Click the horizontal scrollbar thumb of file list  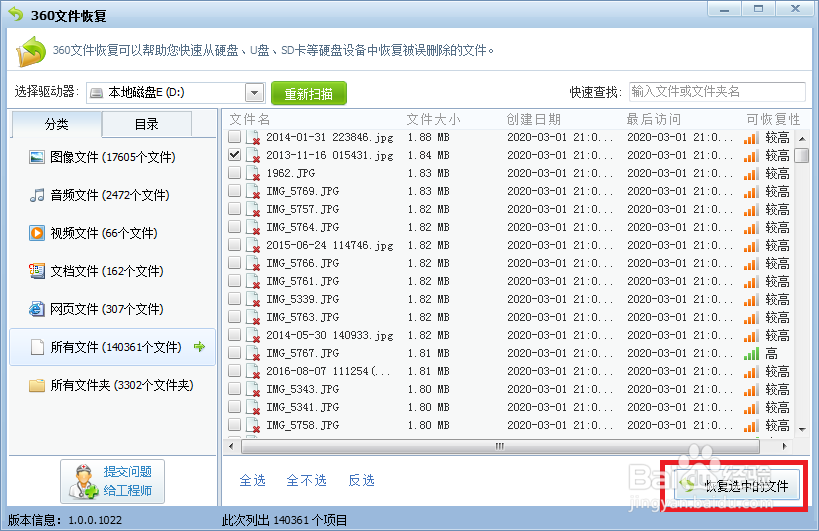tap(500, 446)
